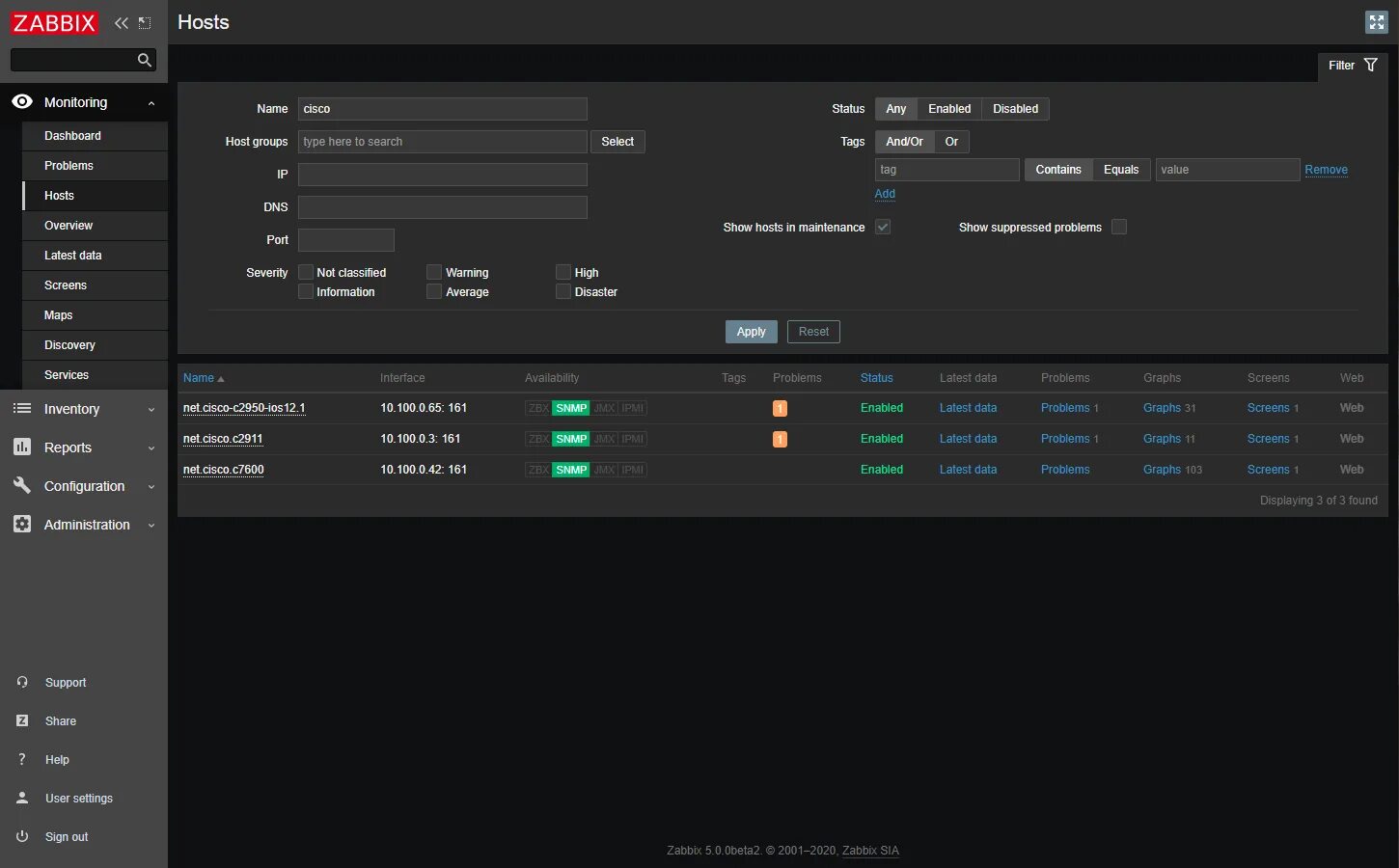Click the Name column sort arrow
This screenshot has height=868, width=1399.
[x=221, y=379]
